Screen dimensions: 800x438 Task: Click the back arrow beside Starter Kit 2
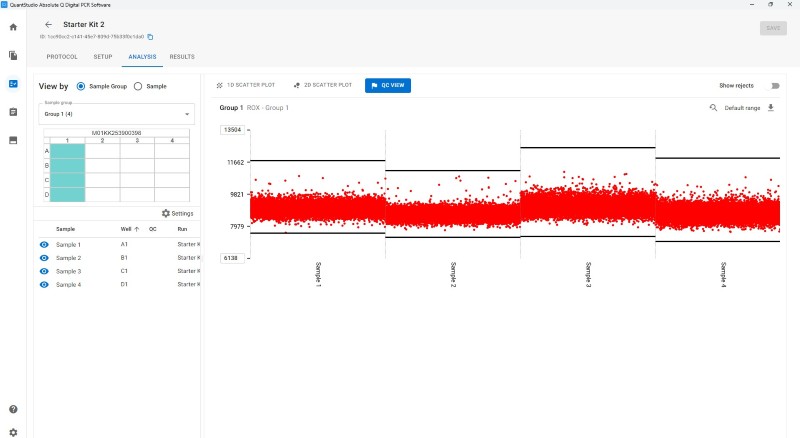pyautogui.click(x=48, y=25)
